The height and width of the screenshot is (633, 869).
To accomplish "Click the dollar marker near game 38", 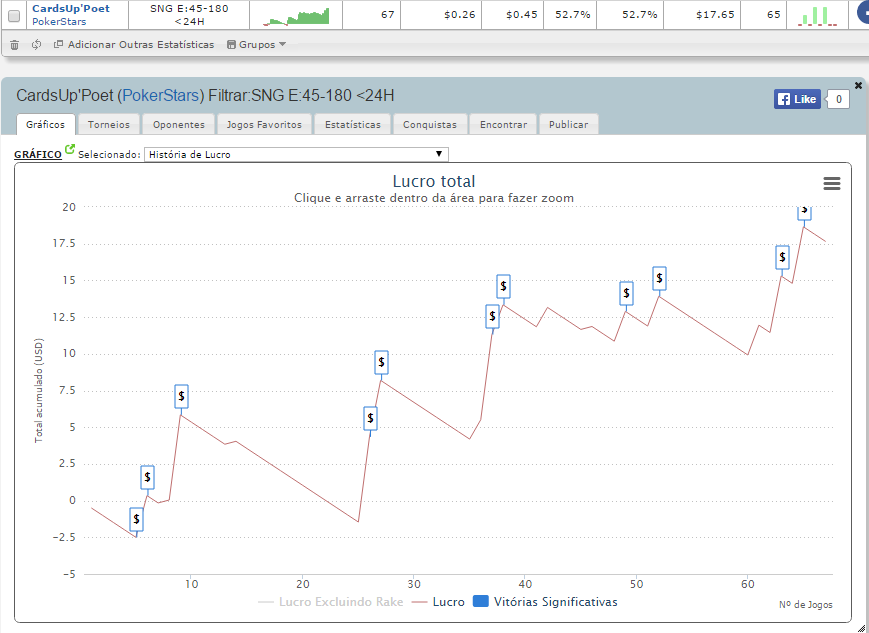I will point(503,287).
